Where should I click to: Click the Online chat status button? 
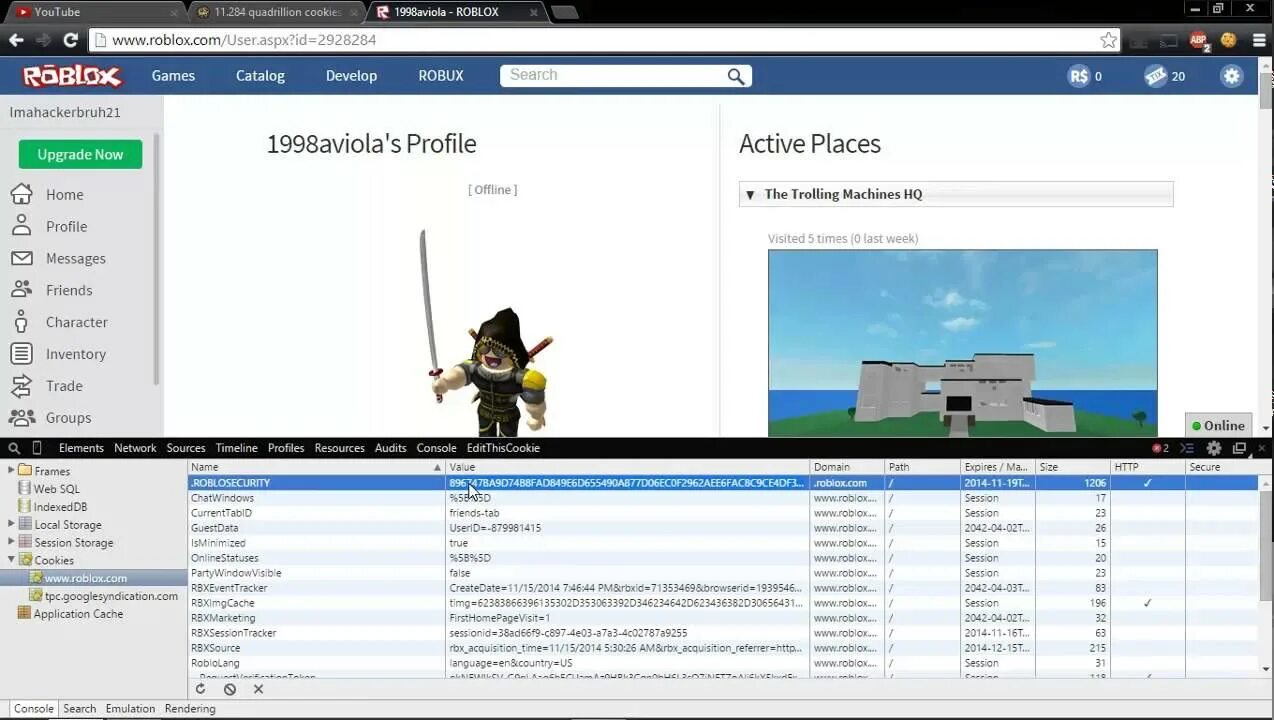1220,425
